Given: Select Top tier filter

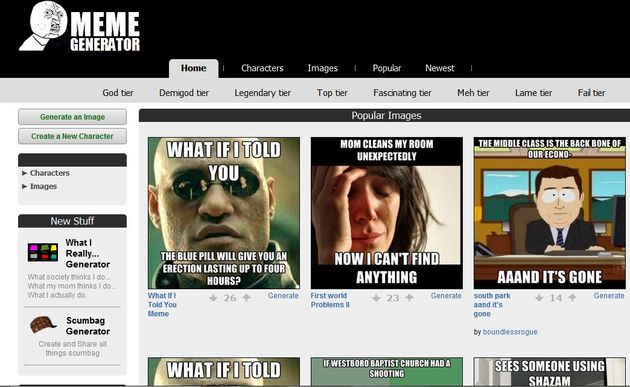Looking at the screenshot, I should [332, 93].
